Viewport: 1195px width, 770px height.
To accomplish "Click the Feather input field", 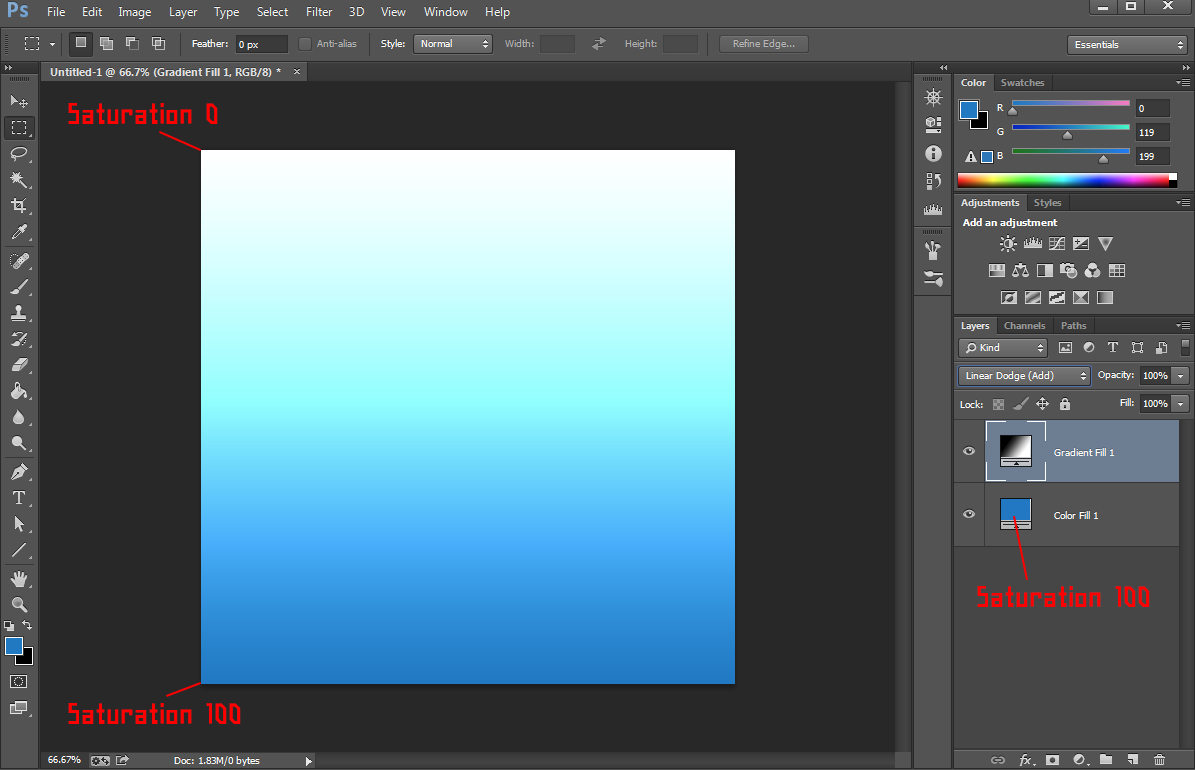I will (261, 45).
